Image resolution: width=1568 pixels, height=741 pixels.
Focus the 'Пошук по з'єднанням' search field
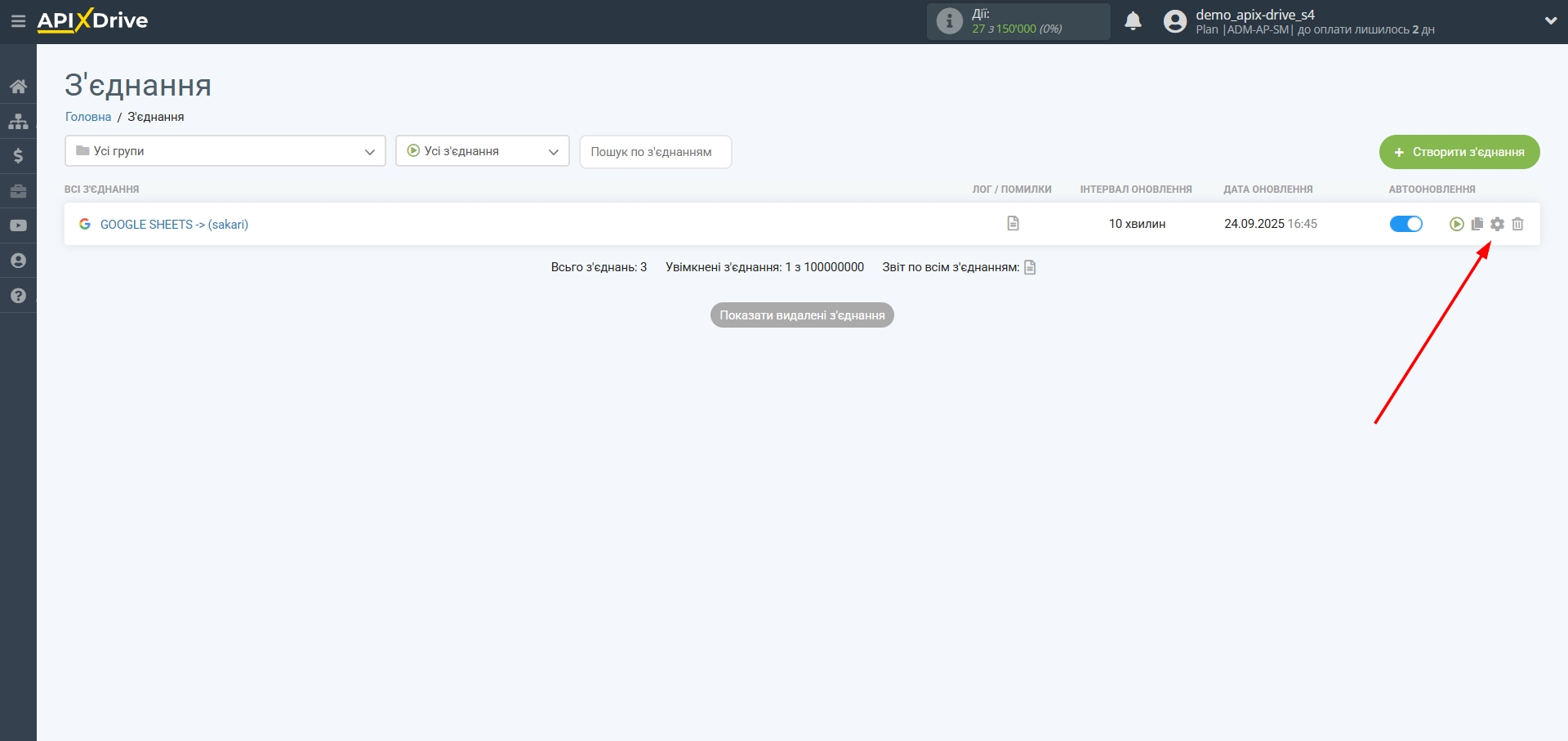[x=655, y=152]
